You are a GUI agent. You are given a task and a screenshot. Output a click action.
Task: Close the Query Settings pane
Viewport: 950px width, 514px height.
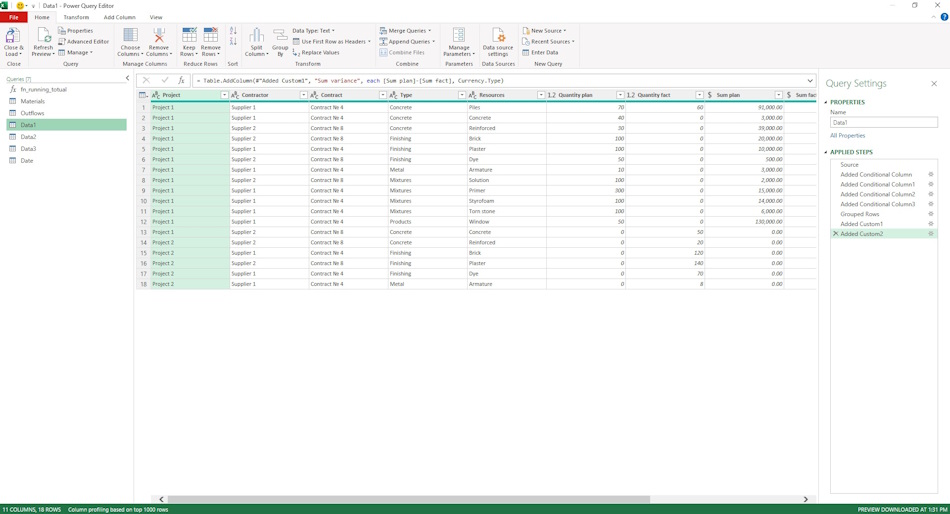click(934, 84)
